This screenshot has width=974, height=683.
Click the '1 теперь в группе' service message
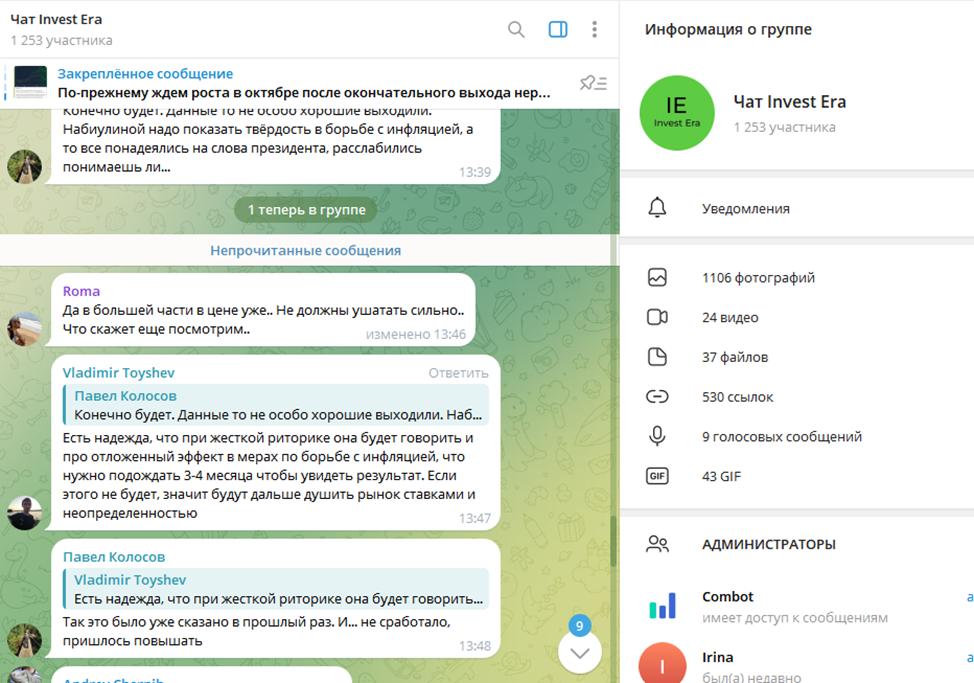pyautogui.click(x=306, y=210)
